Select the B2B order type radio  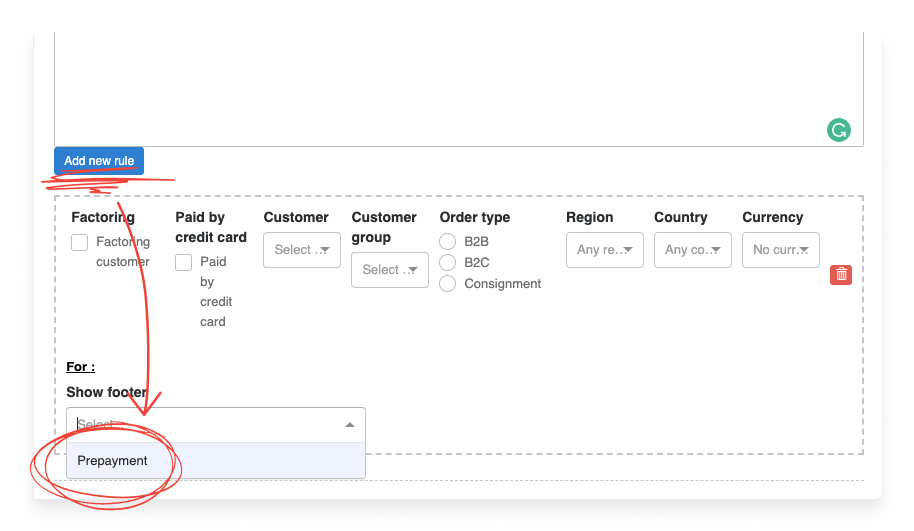pos(447,241)
